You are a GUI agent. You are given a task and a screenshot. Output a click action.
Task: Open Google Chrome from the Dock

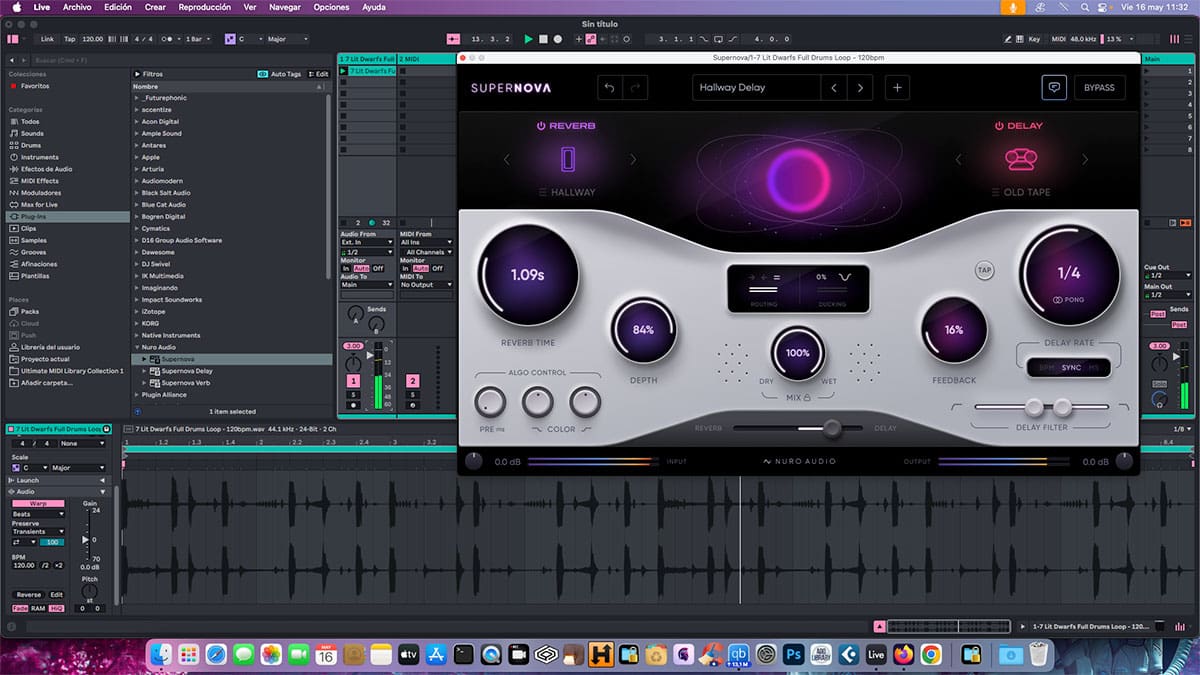click(x=931, y=655)
